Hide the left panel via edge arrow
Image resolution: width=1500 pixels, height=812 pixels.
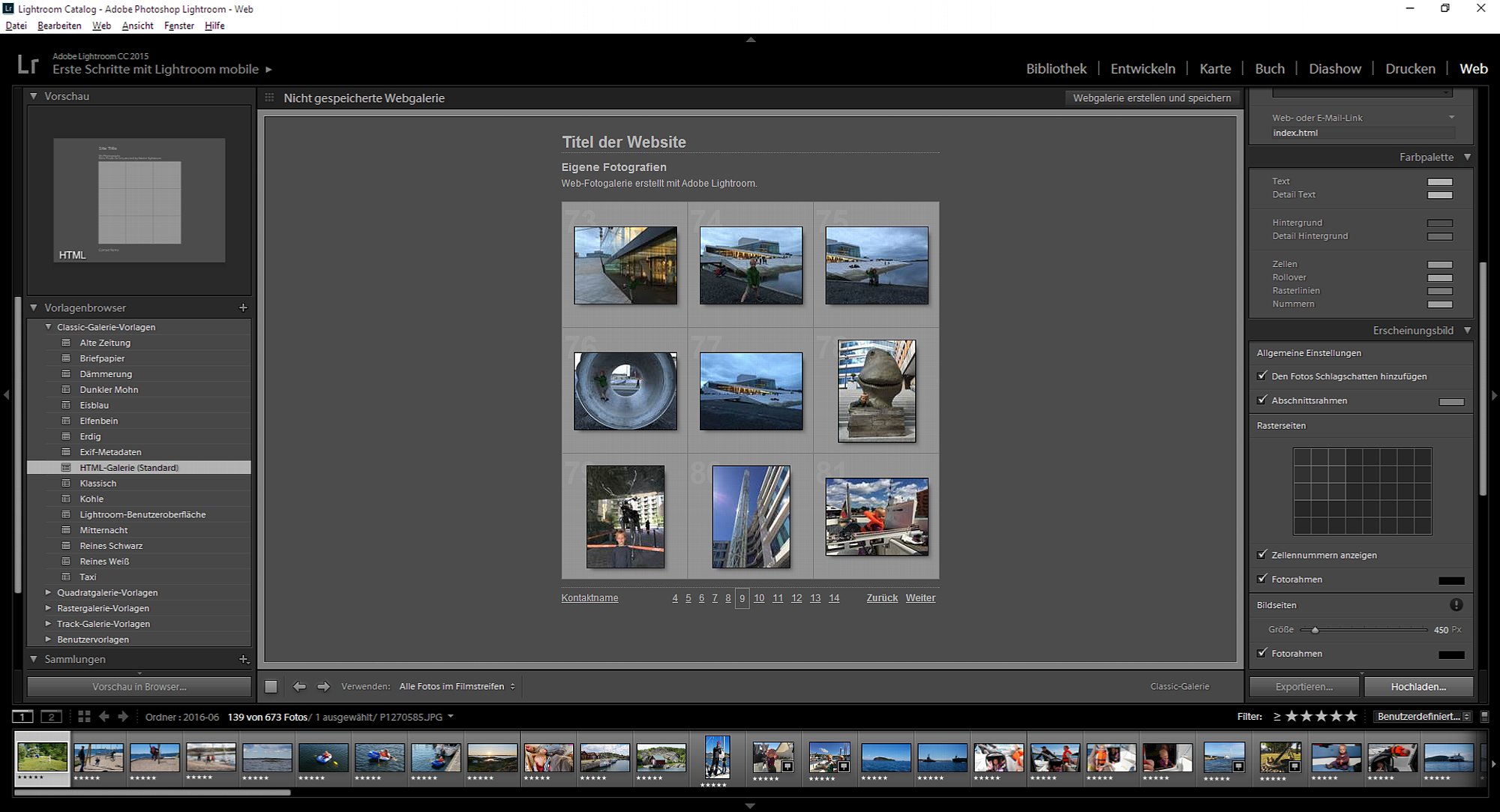point(6,394)
